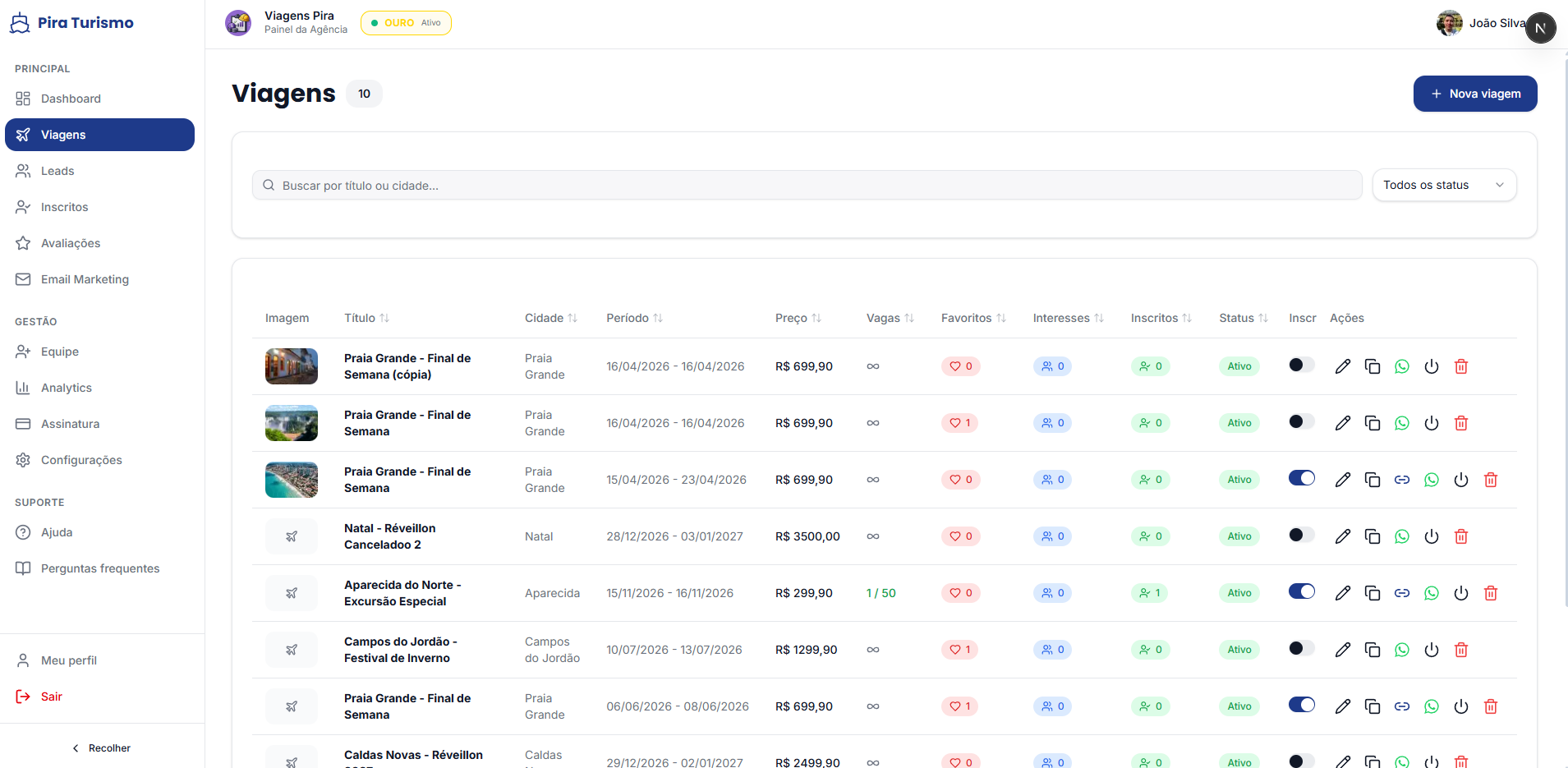Enable registration toggle for Praia Grande (cópia)
This screenshot has height=768, width=1568.
1301,366
